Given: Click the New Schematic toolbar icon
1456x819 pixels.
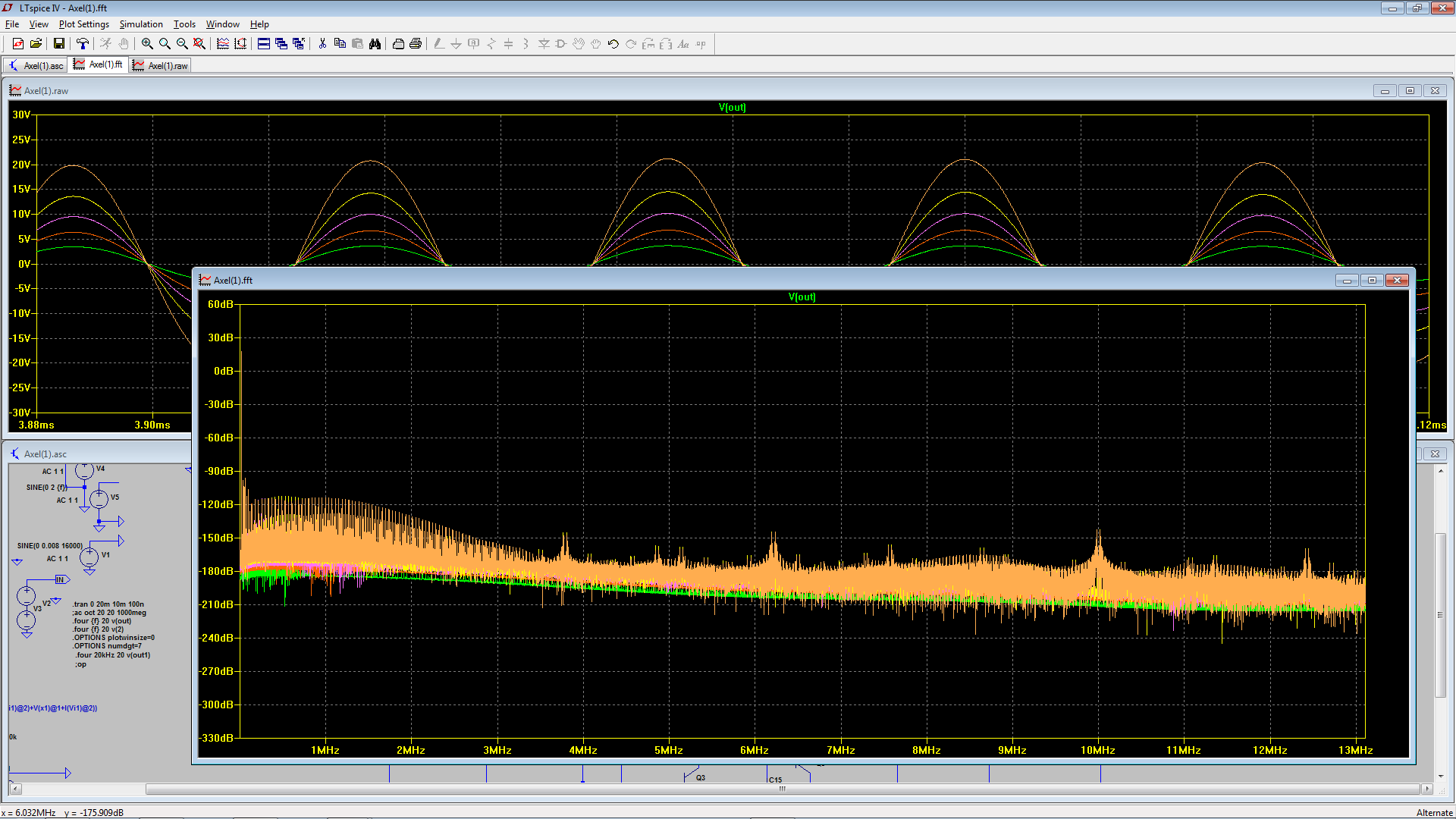Looking at the screenshot, I should [18, 44].
